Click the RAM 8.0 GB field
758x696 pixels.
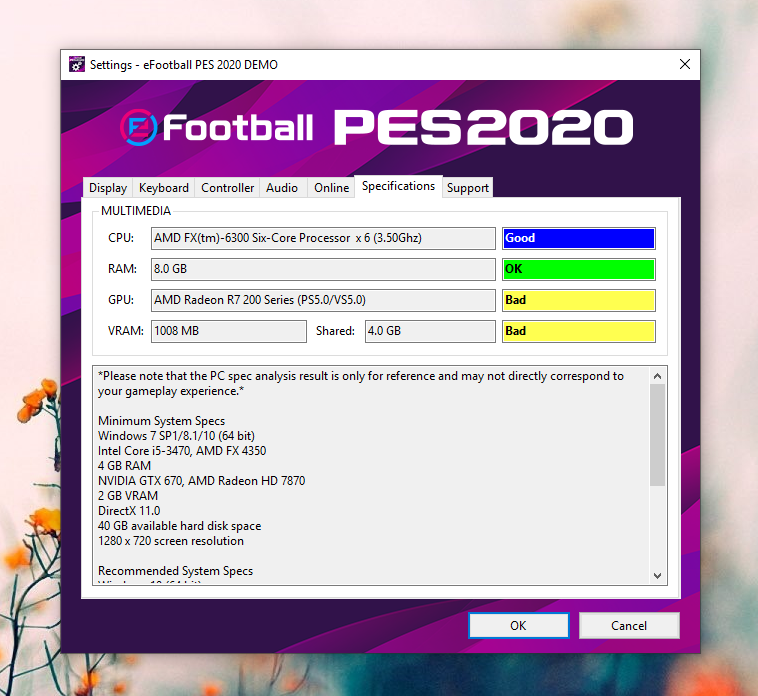click(323, 269)
